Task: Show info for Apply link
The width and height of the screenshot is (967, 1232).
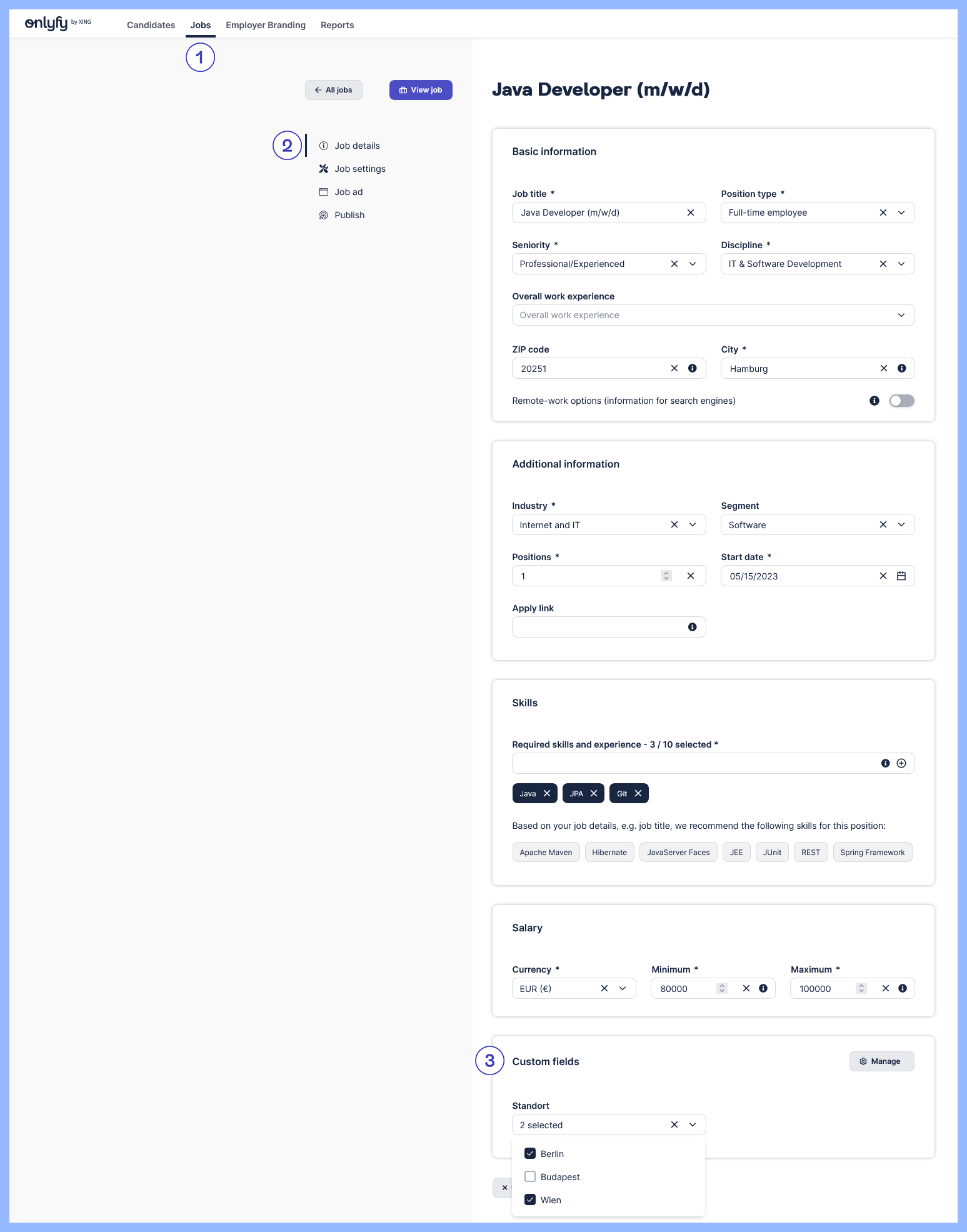Action: [693, 627]
